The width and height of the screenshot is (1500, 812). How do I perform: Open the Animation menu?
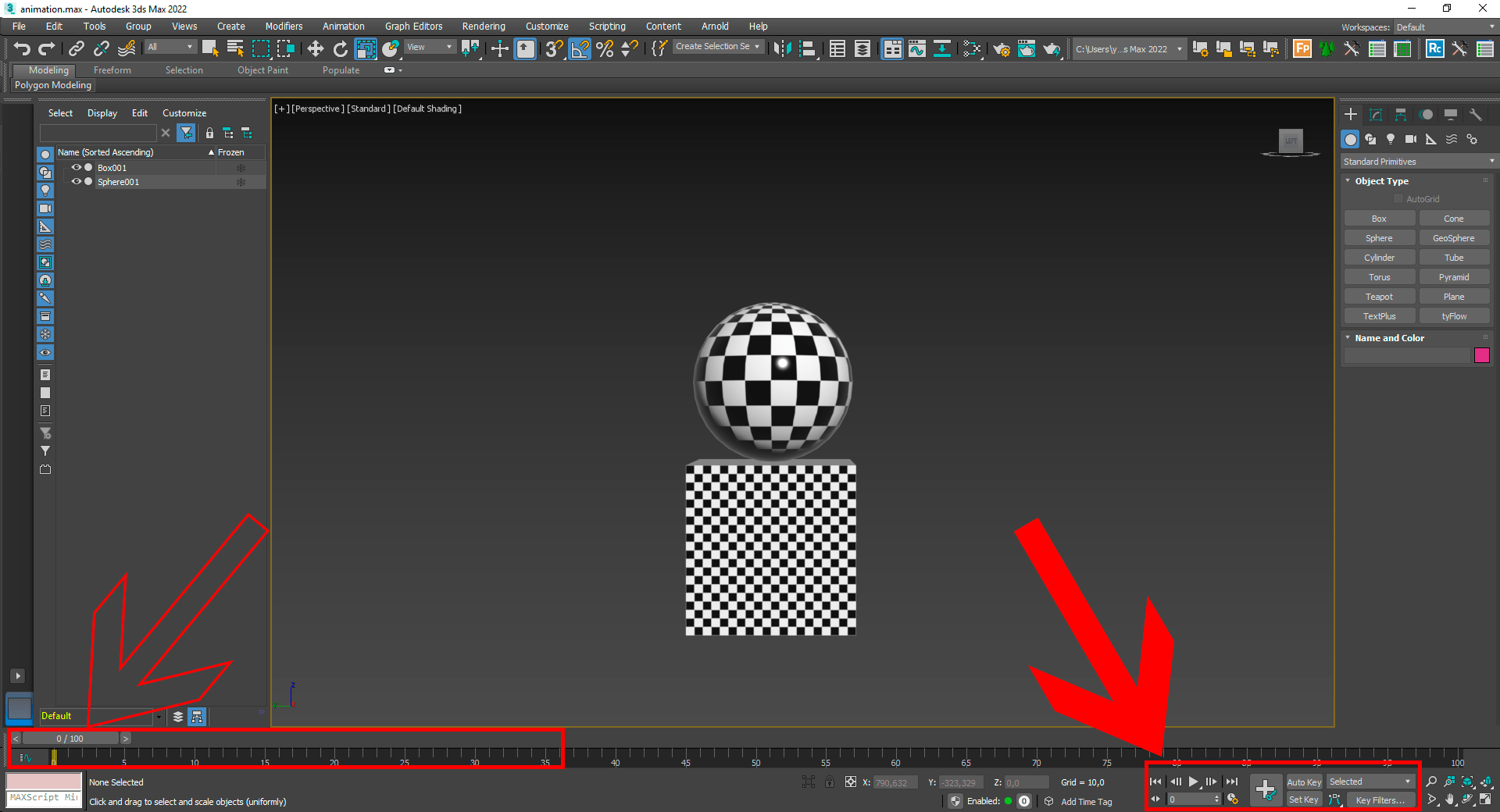click(344, 26)
